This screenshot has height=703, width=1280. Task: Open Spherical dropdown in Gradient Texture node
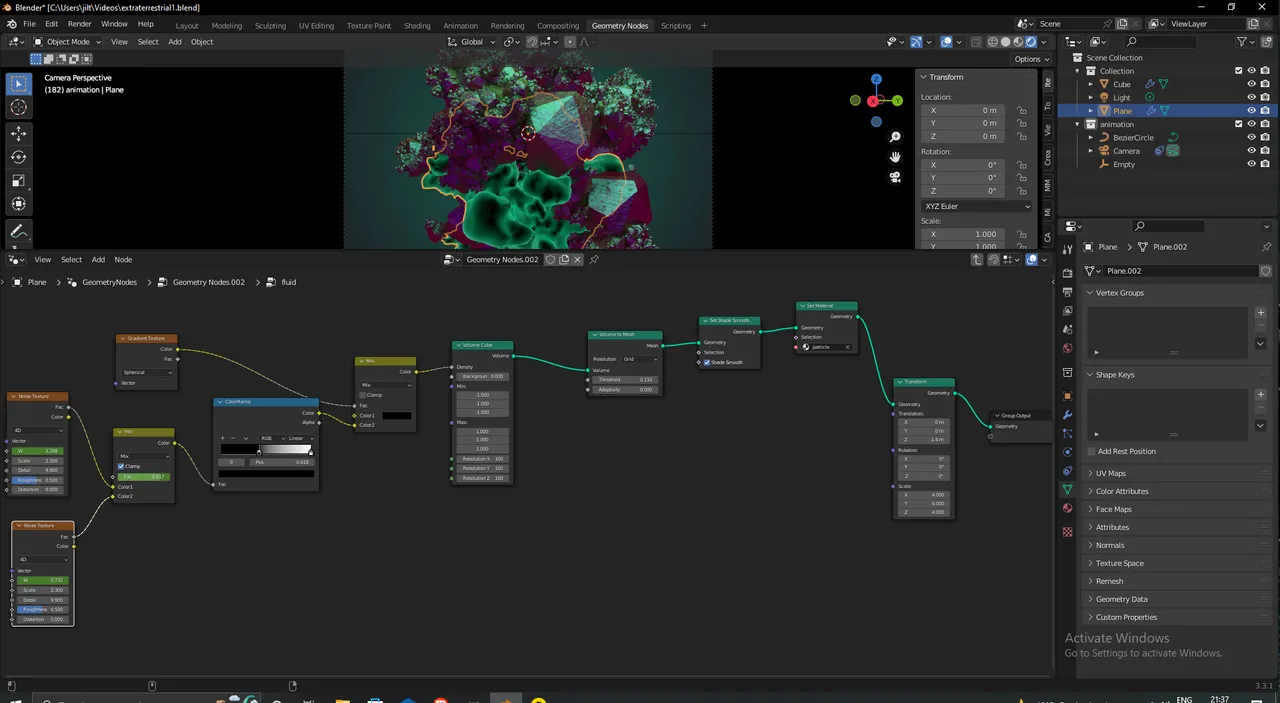(x=148, y=372)
